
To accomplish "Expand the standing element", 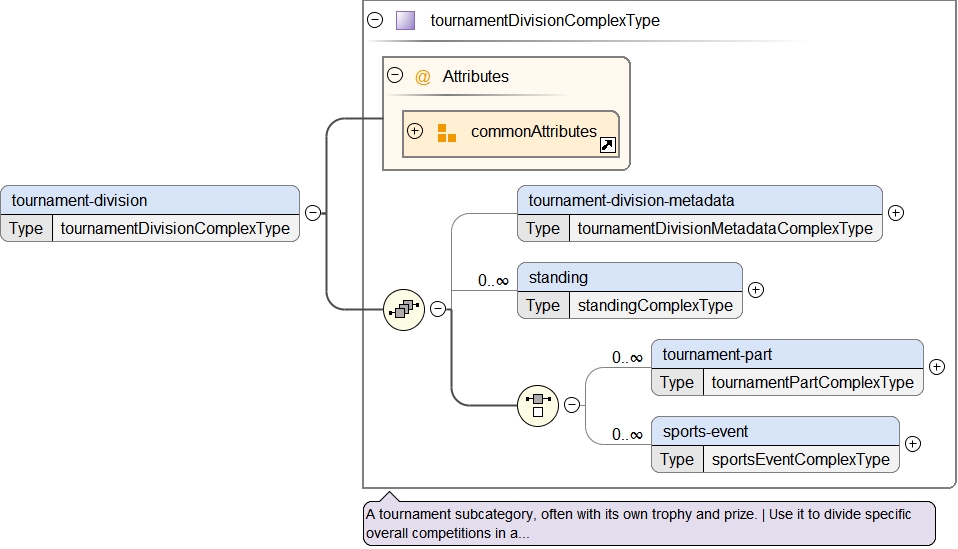I will coord(756,290).
